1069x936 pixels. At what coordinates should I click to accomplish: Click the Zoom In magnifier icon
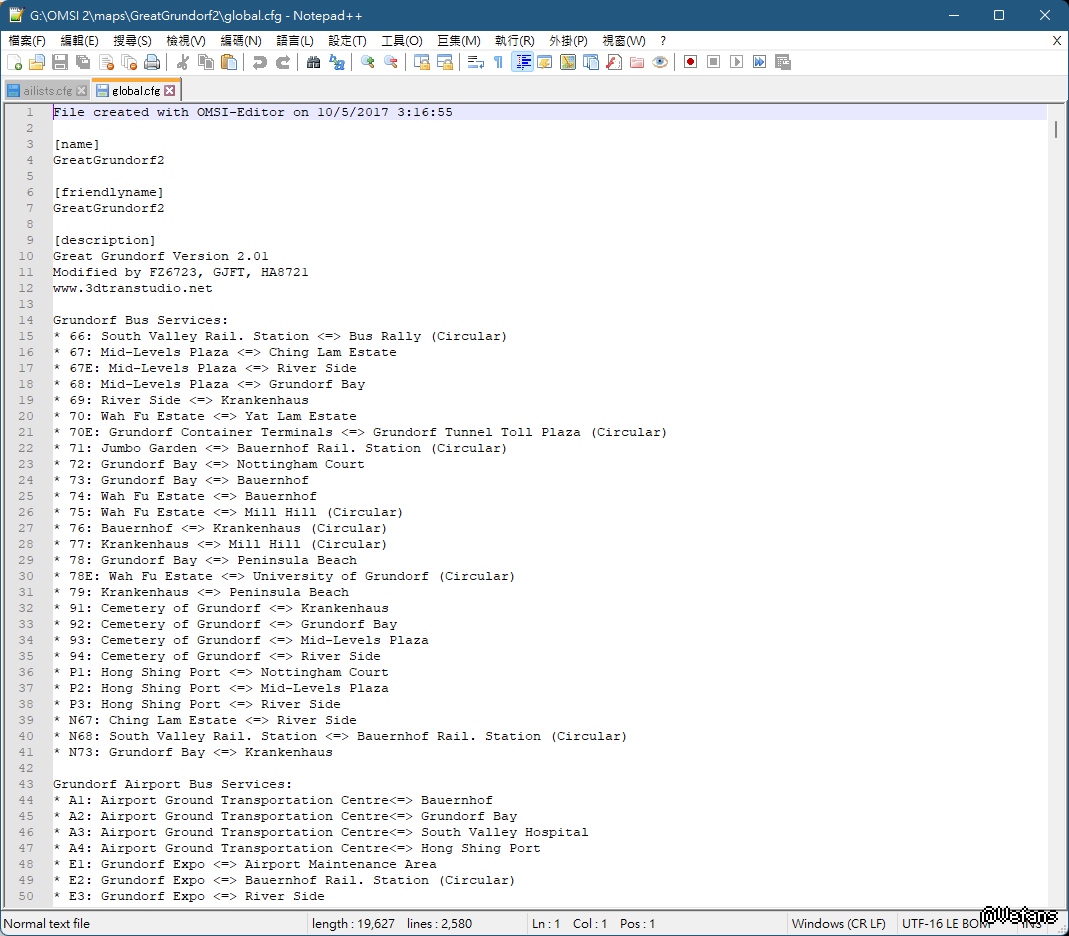tap(368, 62)
